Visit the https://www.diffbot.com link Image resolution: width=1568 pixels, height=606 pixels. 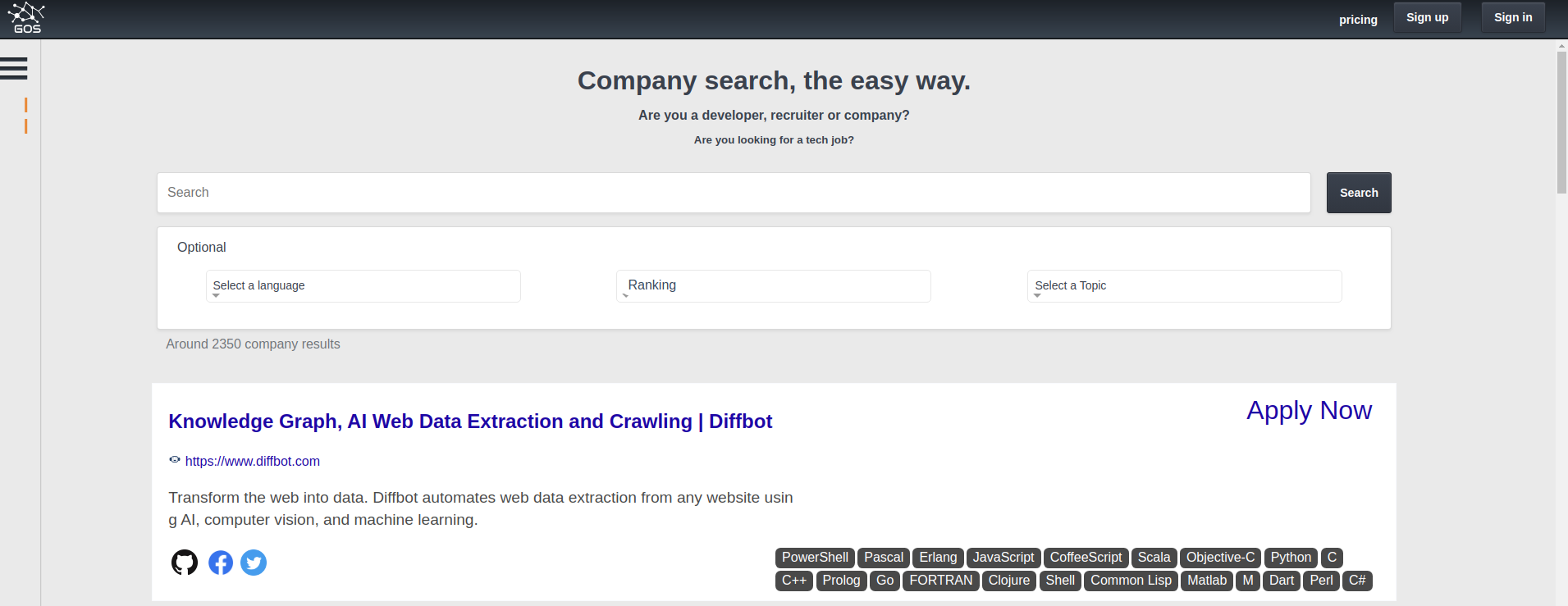click(x=253, y=461)
